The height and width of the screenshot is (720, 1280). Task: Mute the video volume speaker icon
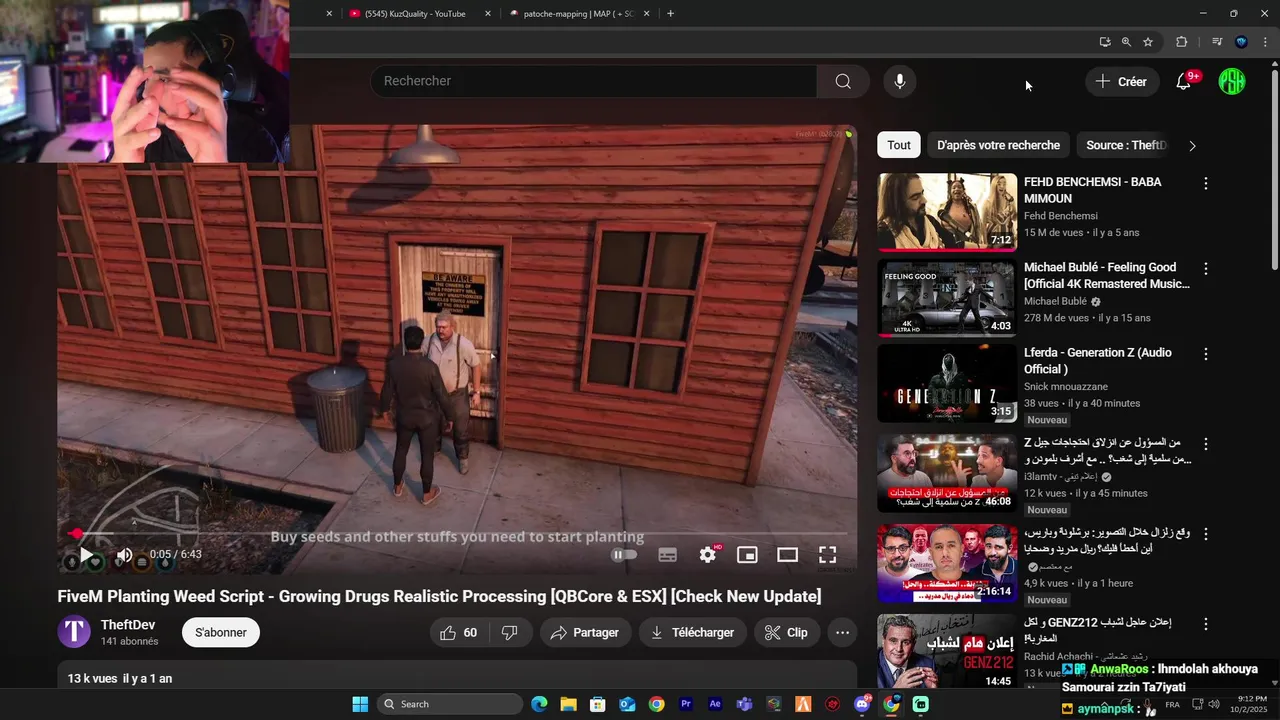coord(124,555)
